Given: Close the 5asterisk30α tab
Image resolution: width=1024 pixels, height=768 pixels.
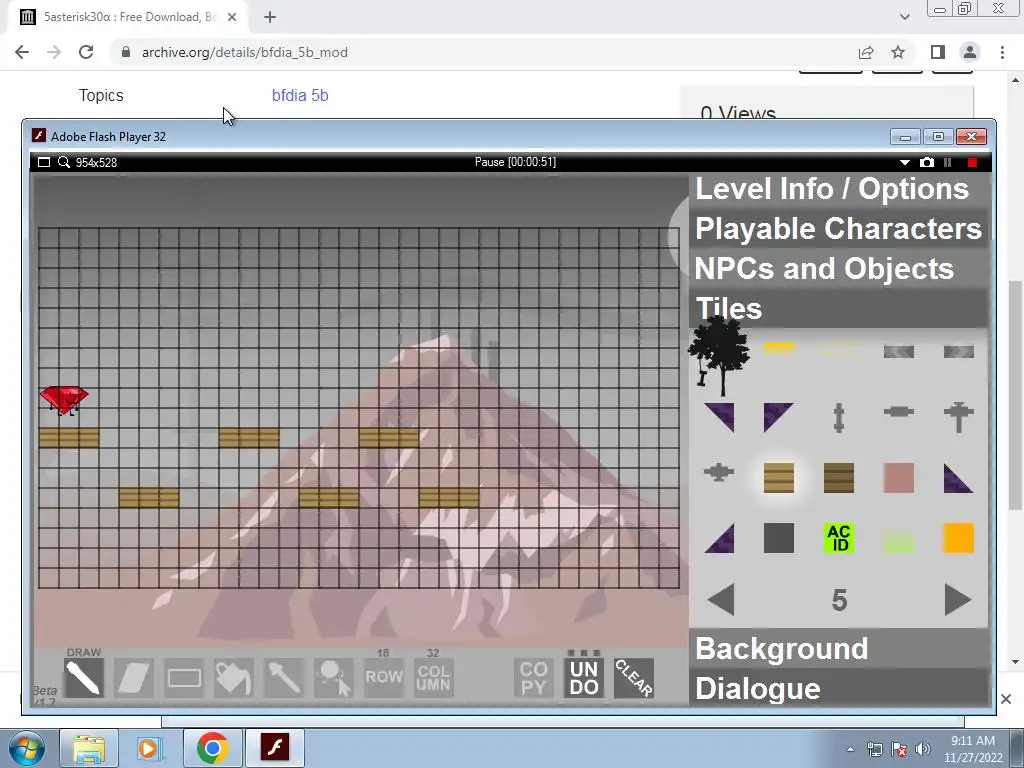Looking at the screenshot, I should tap(232, 18).
